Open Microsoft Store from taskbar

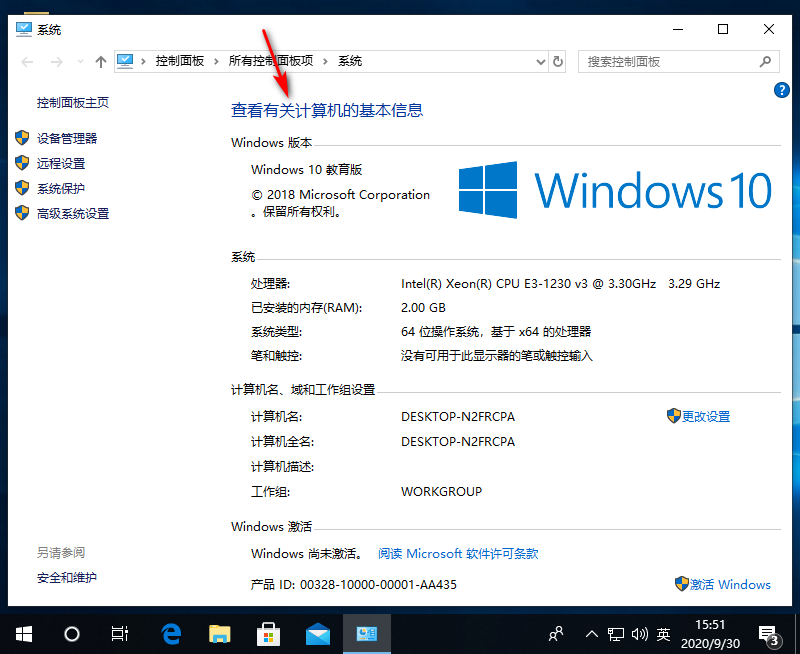[269, 633]
